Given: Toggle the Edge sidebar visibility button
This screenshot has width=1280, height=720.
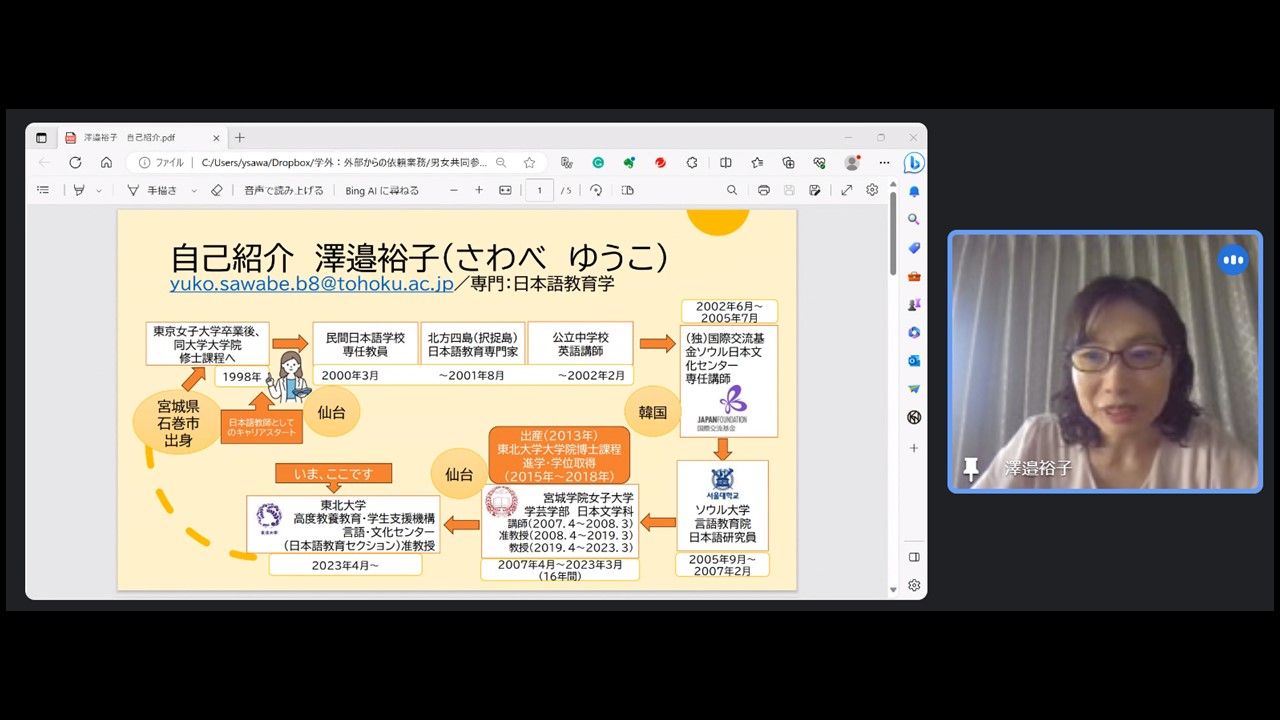Looking at the screenshot, I should click(x=914, y=557).
